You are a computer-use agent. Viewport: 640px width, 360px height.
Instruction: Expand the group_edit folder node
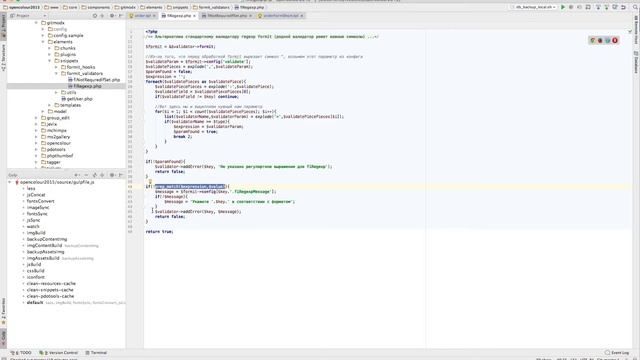(x=36, y=118)
